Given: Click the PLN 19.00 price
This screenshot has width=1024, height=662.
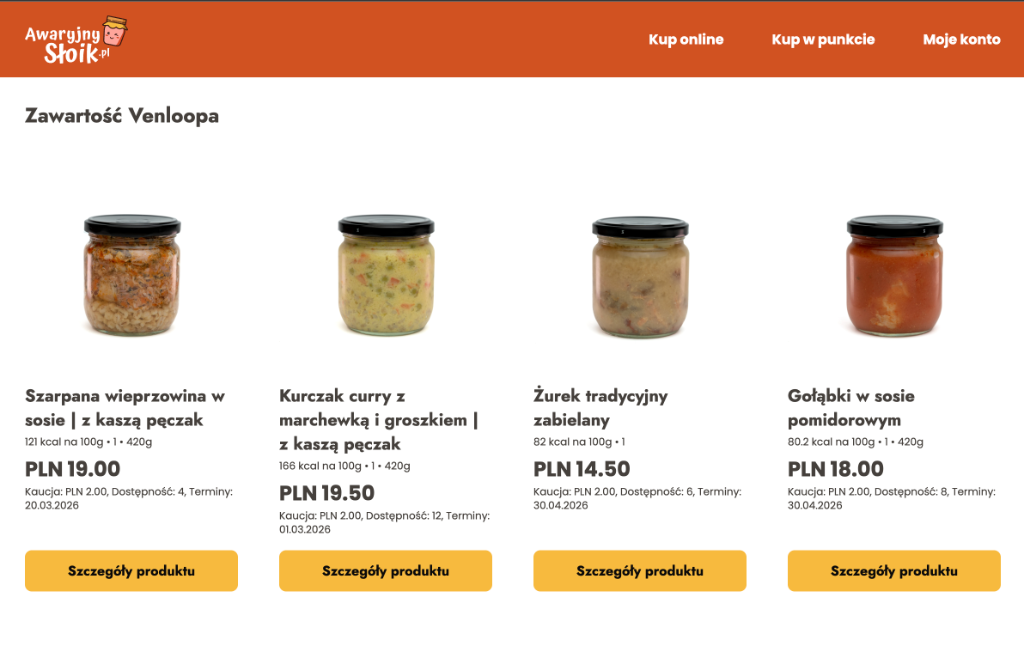Looking at the screenshot, I should tap(72, 469).
